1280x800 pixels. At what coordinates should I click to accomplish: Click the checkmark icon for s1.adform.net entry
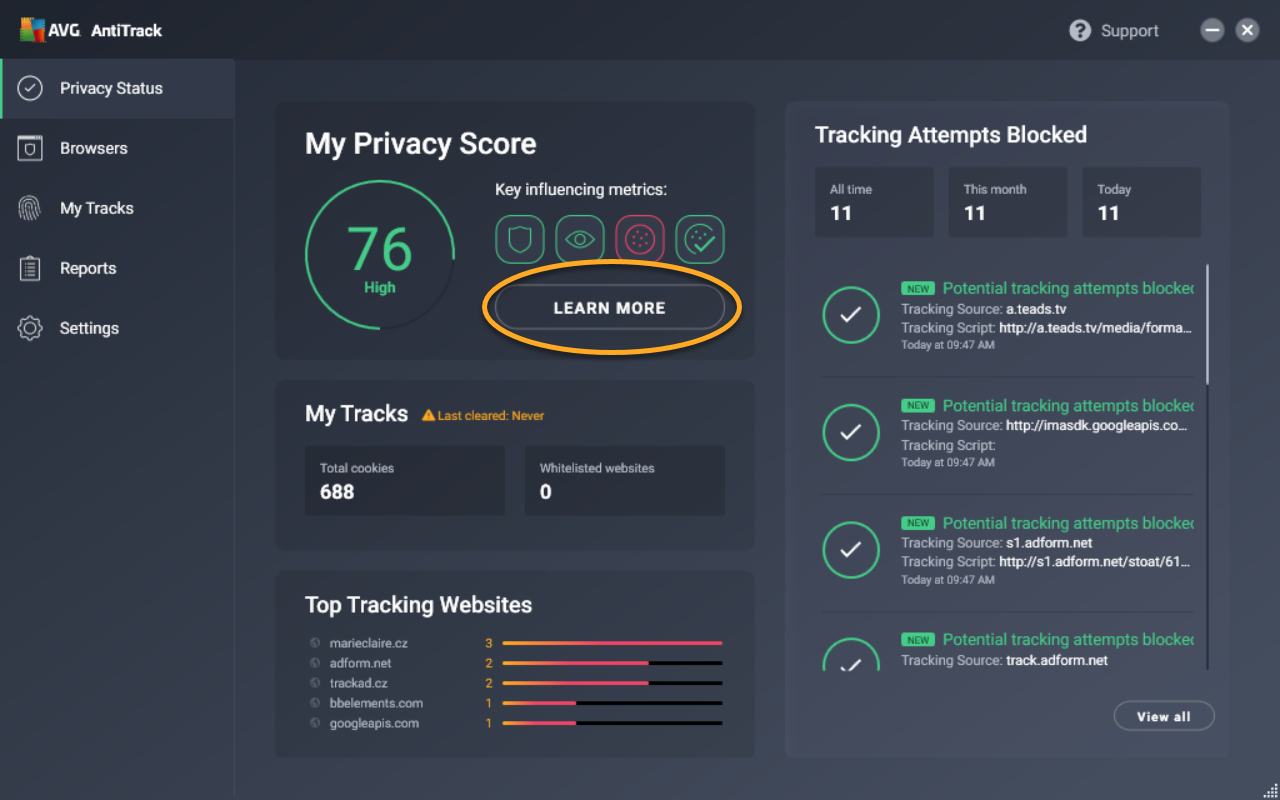click(x=851, y=549)
